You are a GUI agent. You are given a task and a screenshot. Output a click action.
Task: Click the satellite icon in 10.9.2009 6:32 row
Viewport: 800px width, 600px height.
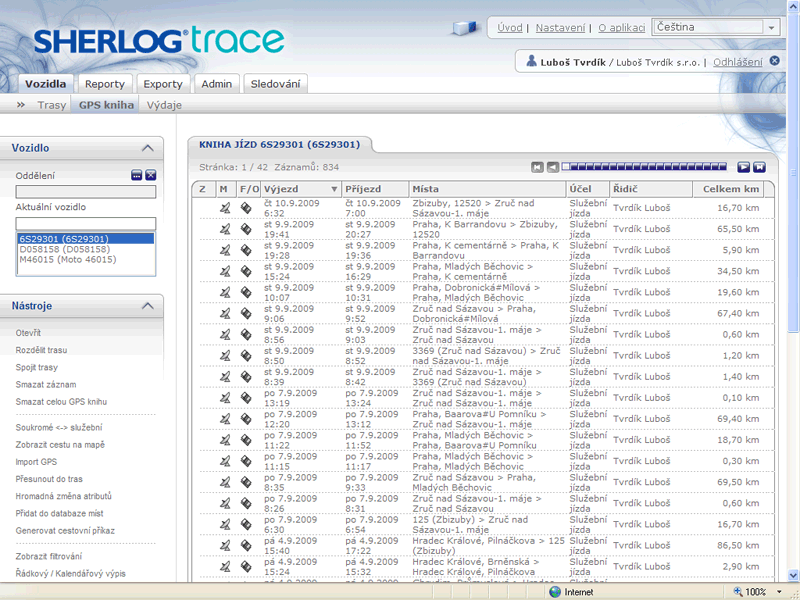click(x=225, y=208)
